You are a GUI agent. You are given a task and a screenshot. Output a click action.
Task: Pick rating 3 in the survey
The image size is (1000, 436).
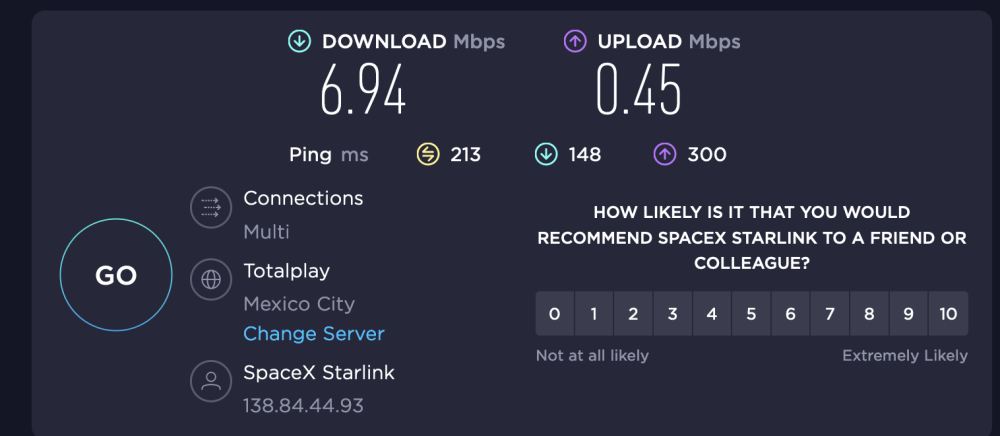(672, 314)
